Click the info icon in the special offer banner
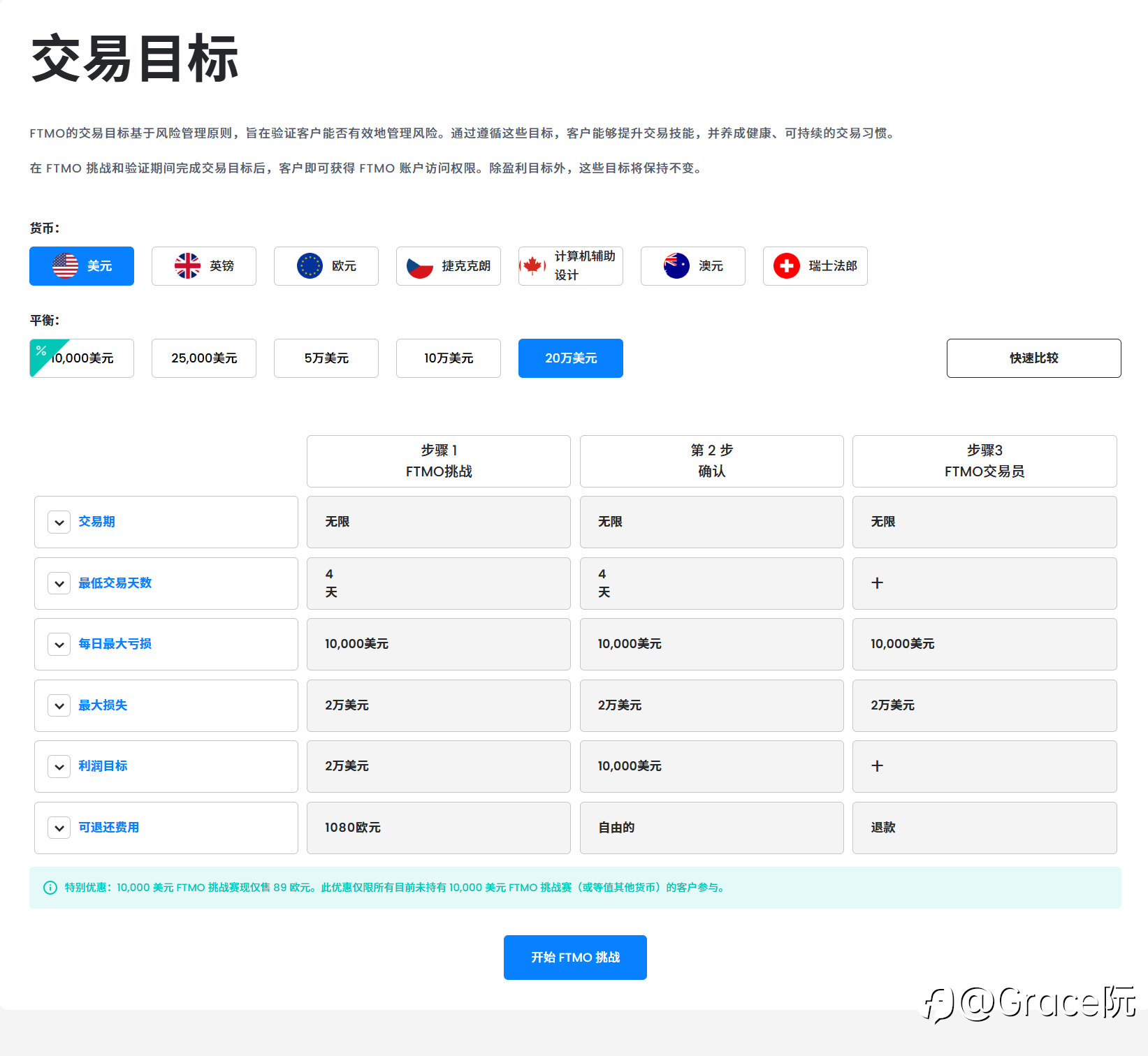This screenshot has height=1056, width=1148. tap(50, 888)
